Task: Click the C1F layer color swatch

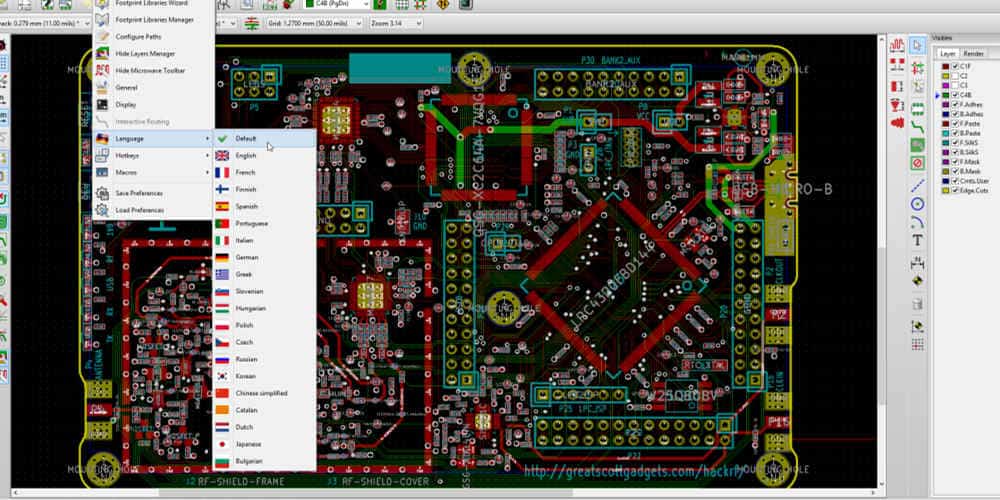Action: (946, 66)
